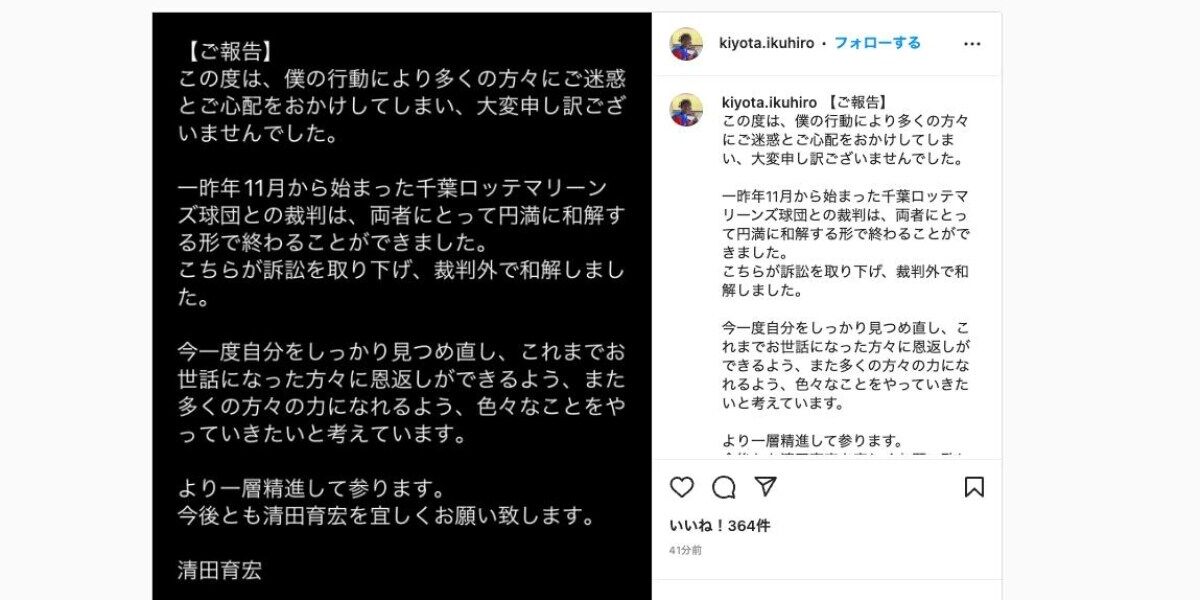The width and height of the screenshot is (1200, 600).
Task: Open the three-dot more options menu
Action: [972, 44]
